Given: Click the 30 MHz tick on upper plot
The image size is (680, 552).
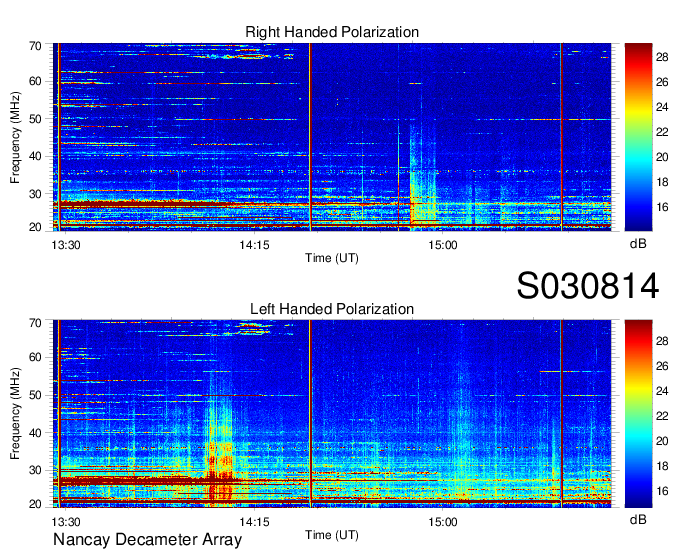Looking at the screenshot, I should point(35,194).
